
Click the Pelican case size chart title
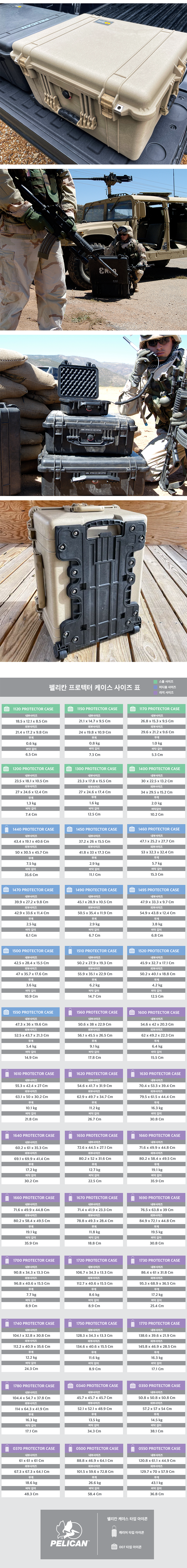pyautogui.click(x=94, y=687)
